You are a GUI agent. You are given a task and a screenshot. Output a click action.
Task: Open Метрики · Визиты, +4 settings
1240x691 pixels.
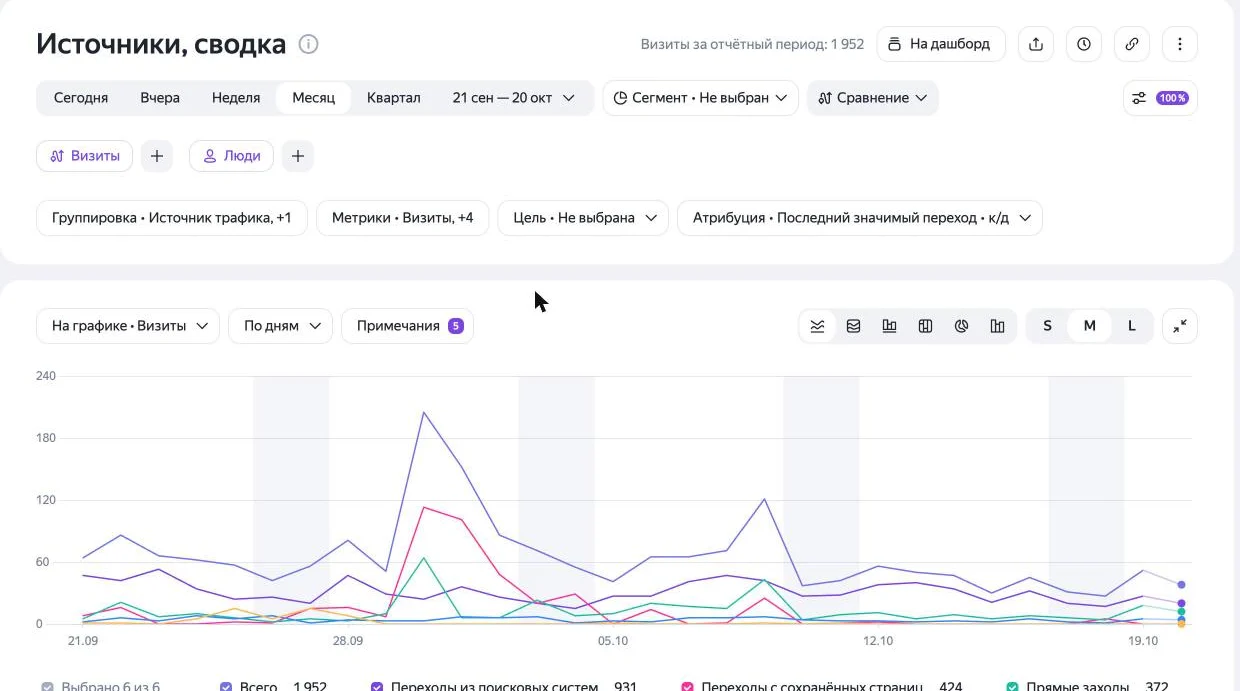click(x=402, y=218)
